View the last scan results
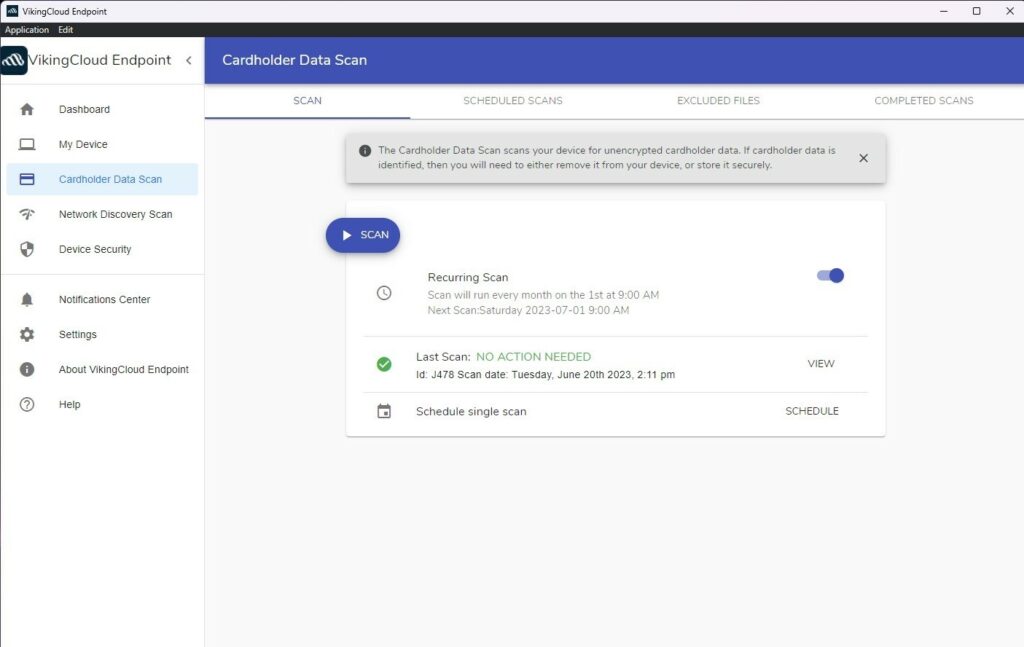Viewport: 1024px width, 647px height. tap(820, 363)
